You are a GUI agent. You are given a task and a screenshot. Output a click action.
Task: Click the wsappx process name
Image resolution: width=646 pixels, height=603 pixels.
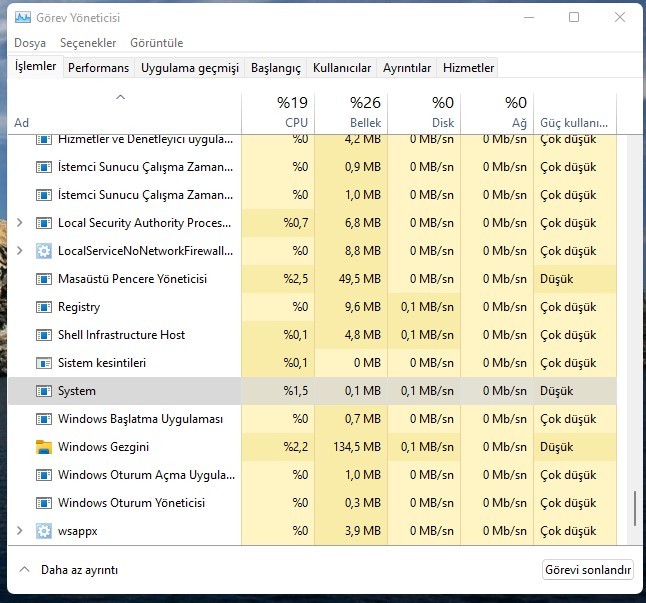[x=78, y=531]
